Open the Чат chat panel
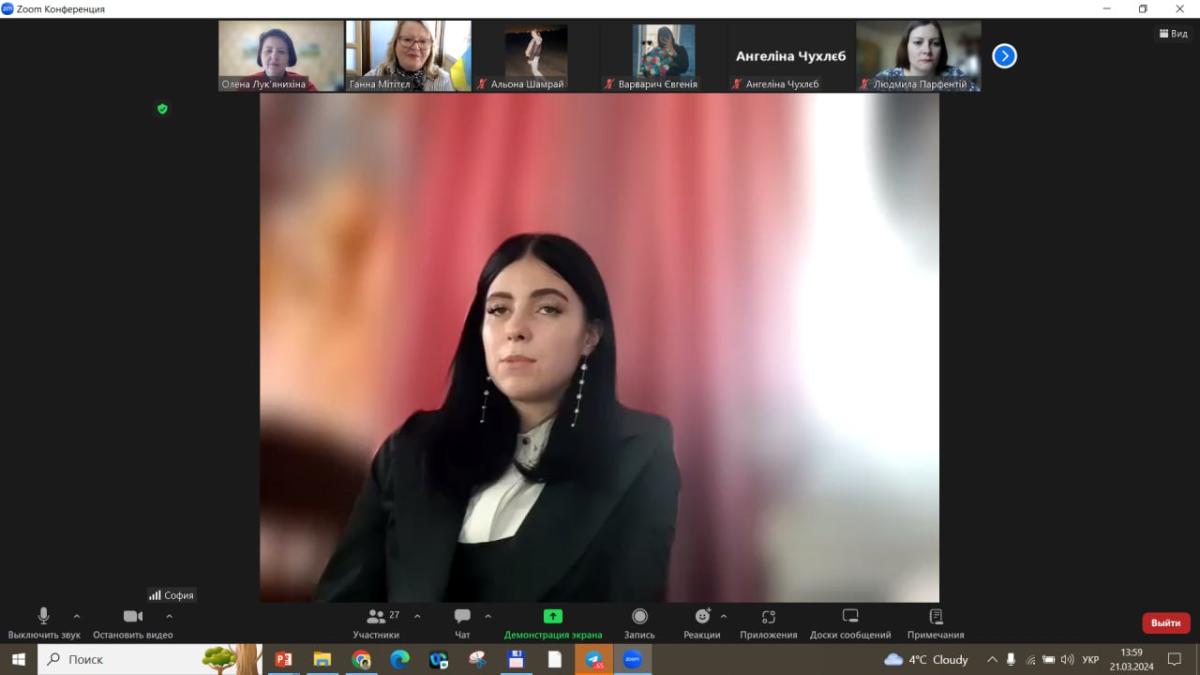The width and height of the screenshot is (1200, 675). (x=462, y=623)
